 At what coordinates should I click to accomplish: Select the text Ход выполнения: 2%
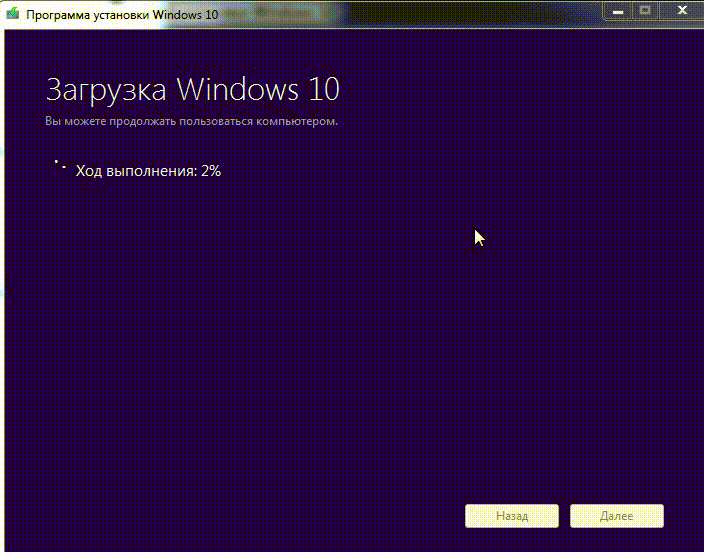point(148,171)
